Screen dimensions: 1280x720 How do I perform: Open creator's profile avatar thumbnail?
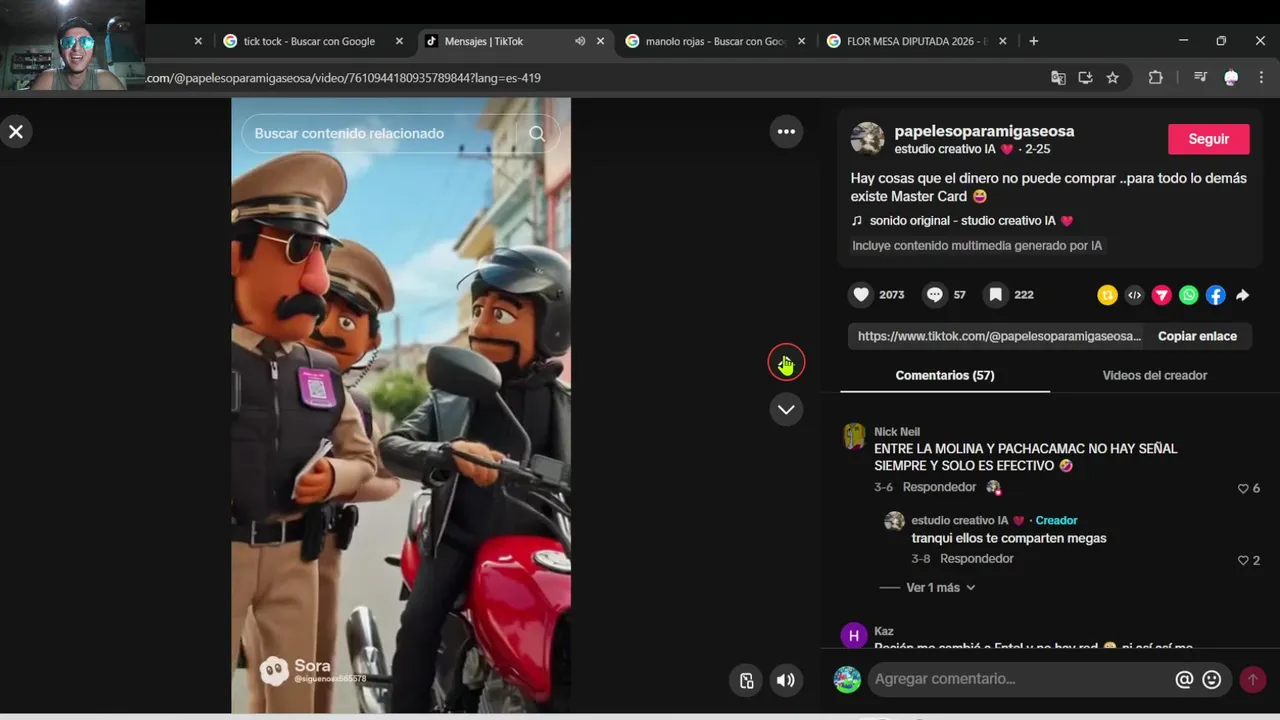click(x=867, y=139)
